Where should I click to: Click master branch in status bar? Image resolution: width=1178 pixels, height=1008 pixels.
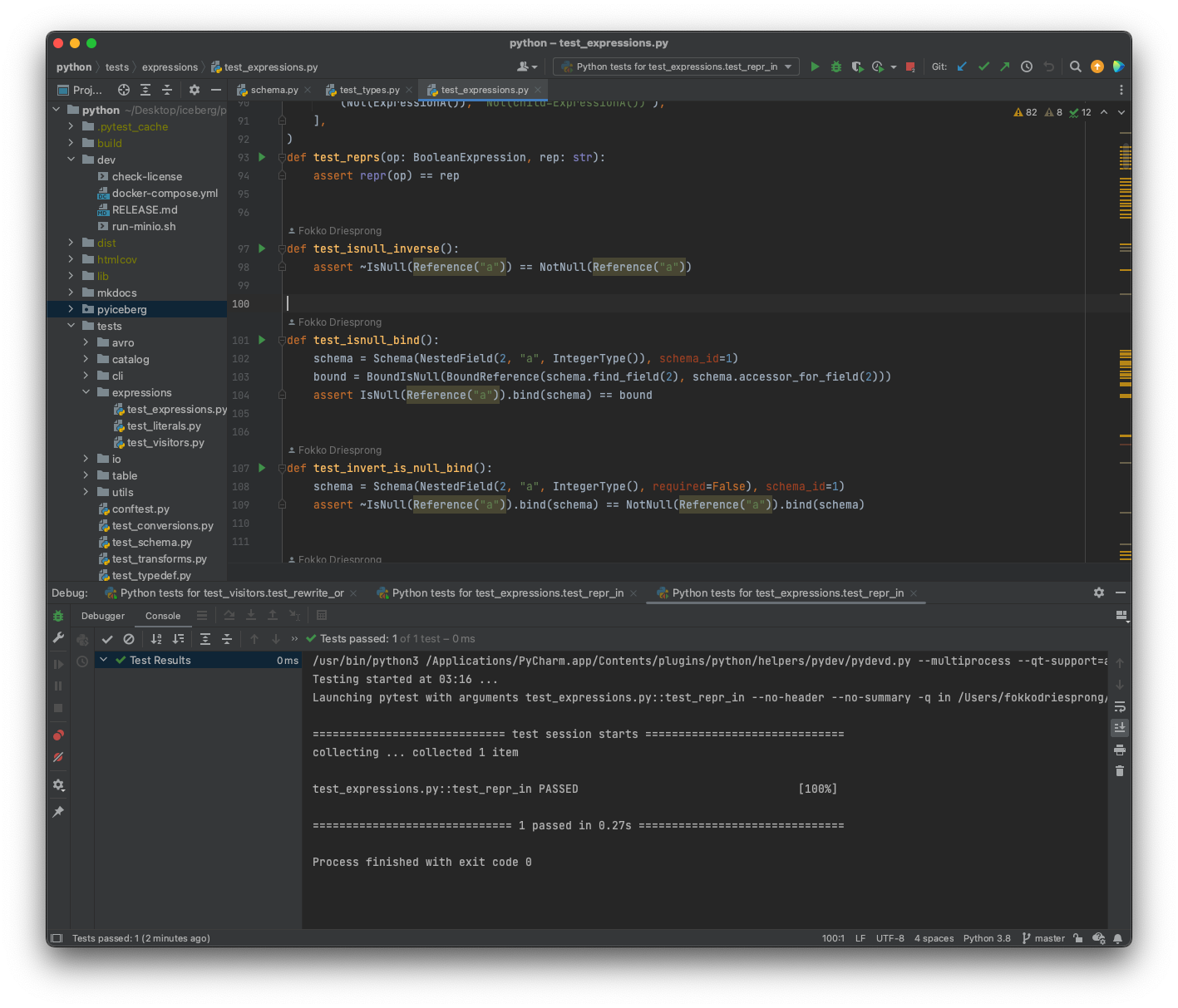(x=1043, y=938)
